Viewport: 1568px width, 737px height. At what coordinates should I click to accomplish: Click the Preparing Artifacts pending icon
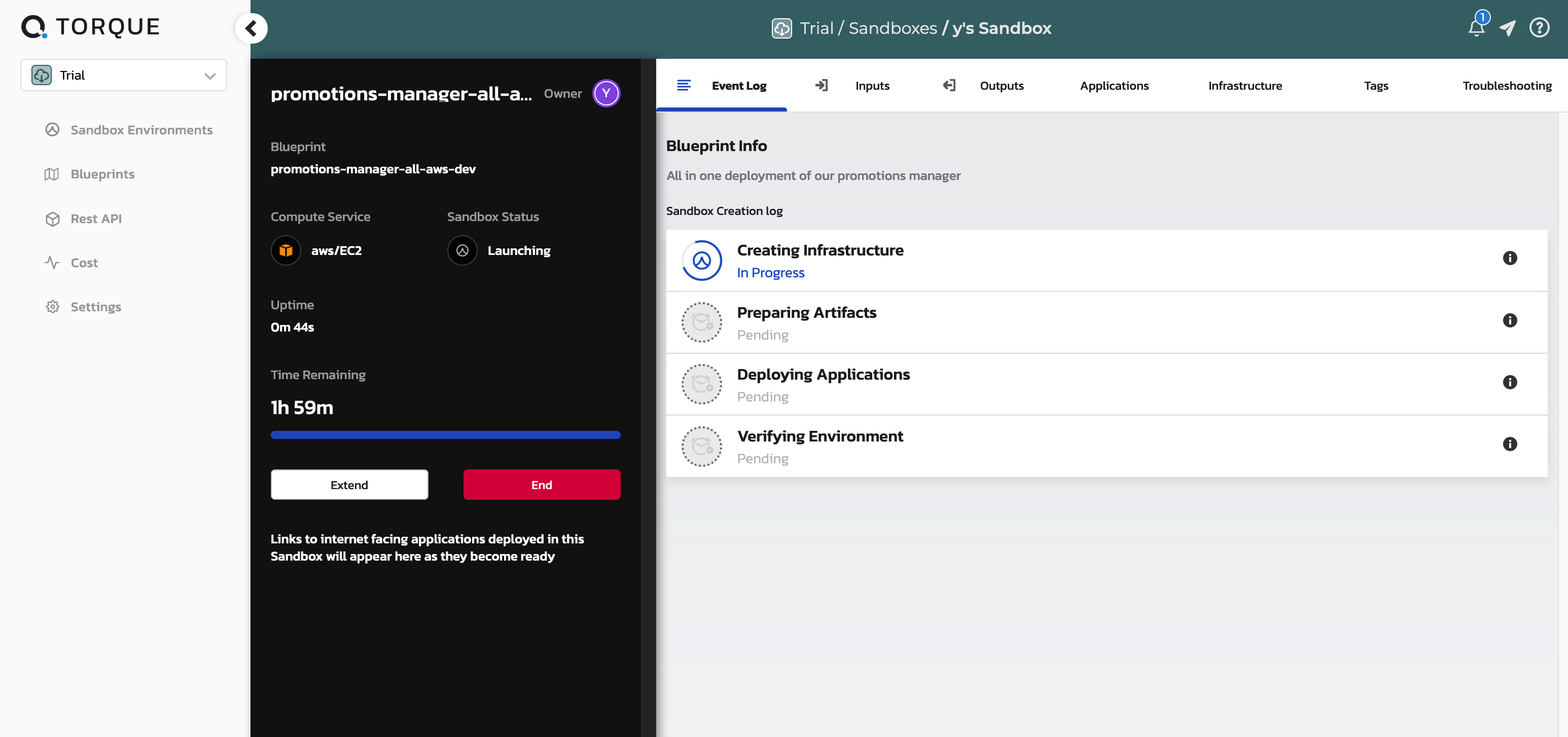pyautogui.click(x=701, y=322)
